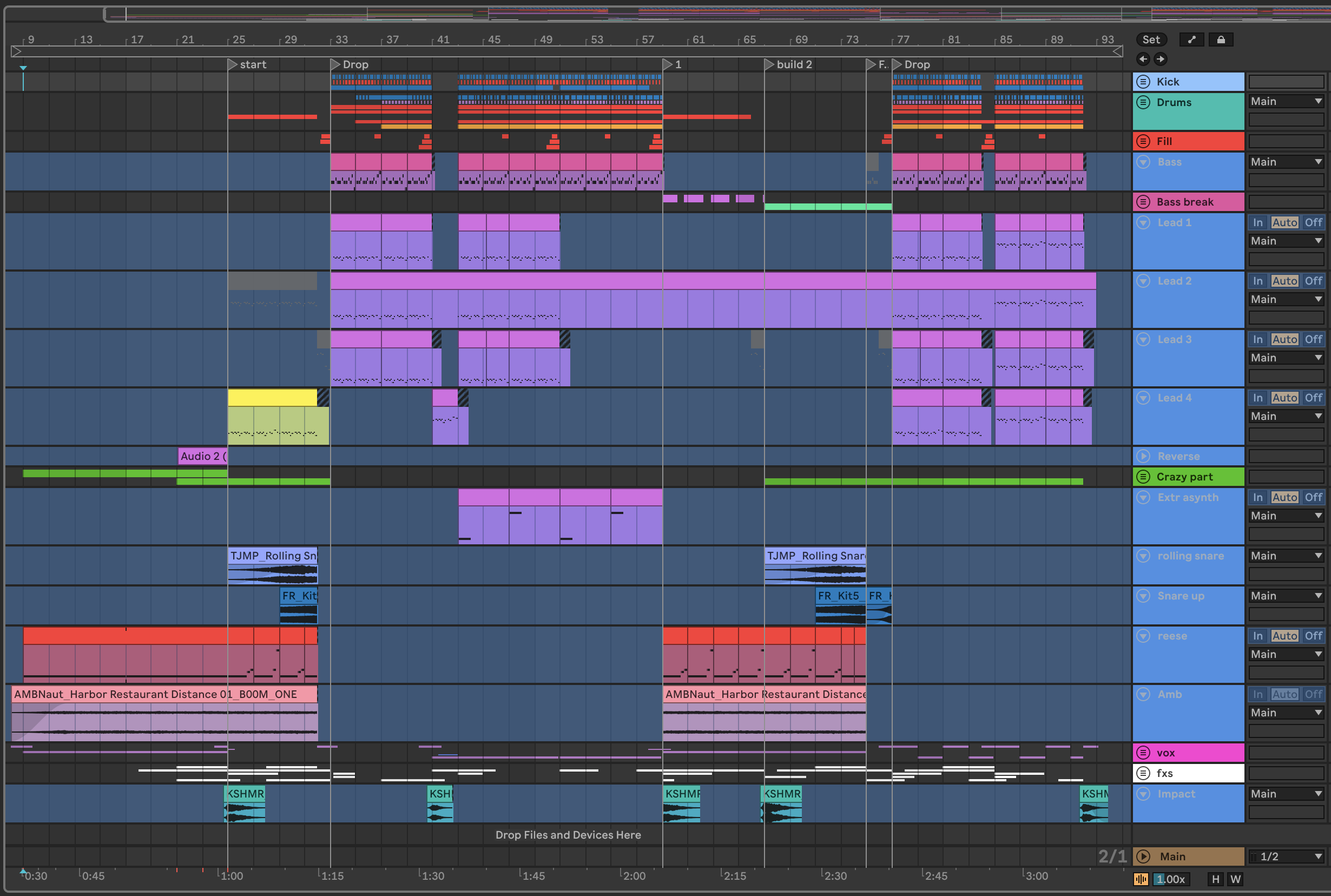Toggle the automation lock icon

(1221, 39)
